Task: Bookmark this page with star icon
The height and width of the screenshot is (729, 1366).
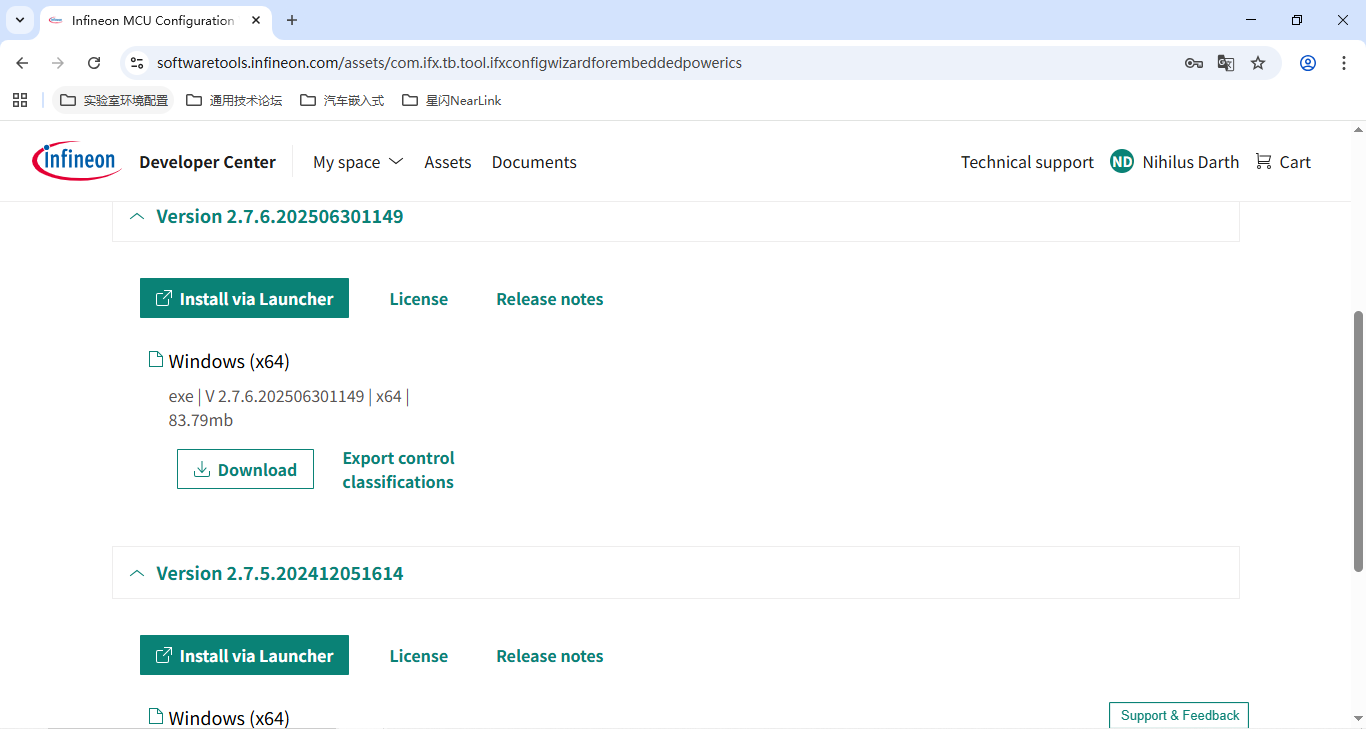Action: point(1258,63)
